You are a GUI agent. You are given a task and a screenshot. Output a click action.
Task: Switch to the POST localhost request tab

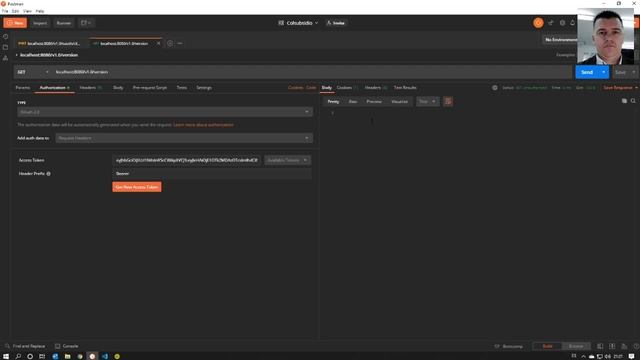pos(49,43)
